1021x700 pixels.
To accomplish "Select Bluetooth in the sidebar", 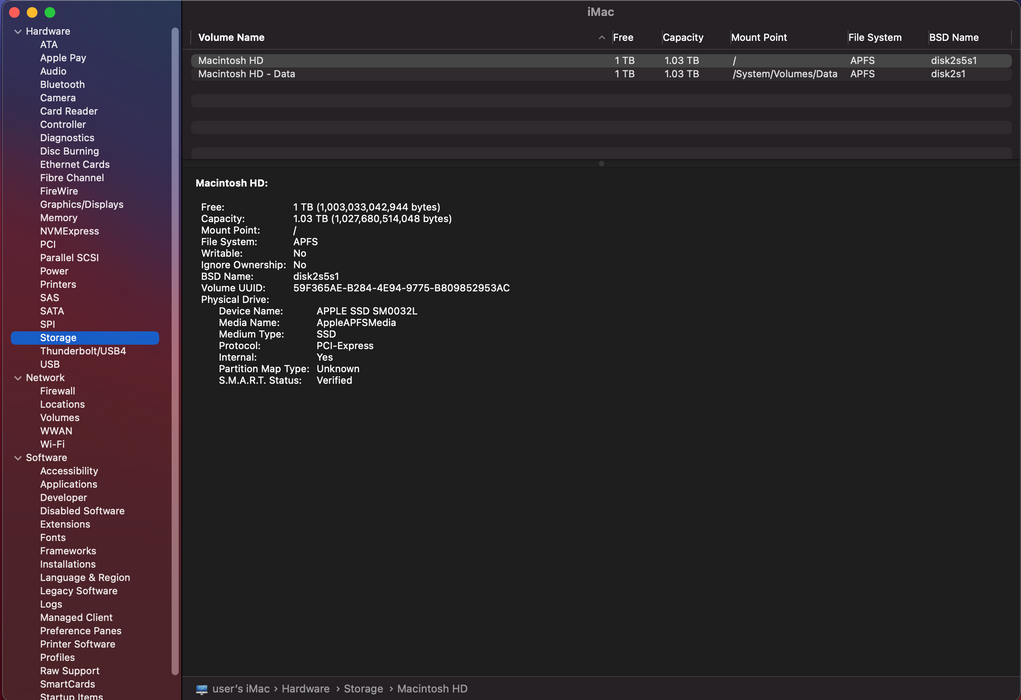I will (62, 85).
